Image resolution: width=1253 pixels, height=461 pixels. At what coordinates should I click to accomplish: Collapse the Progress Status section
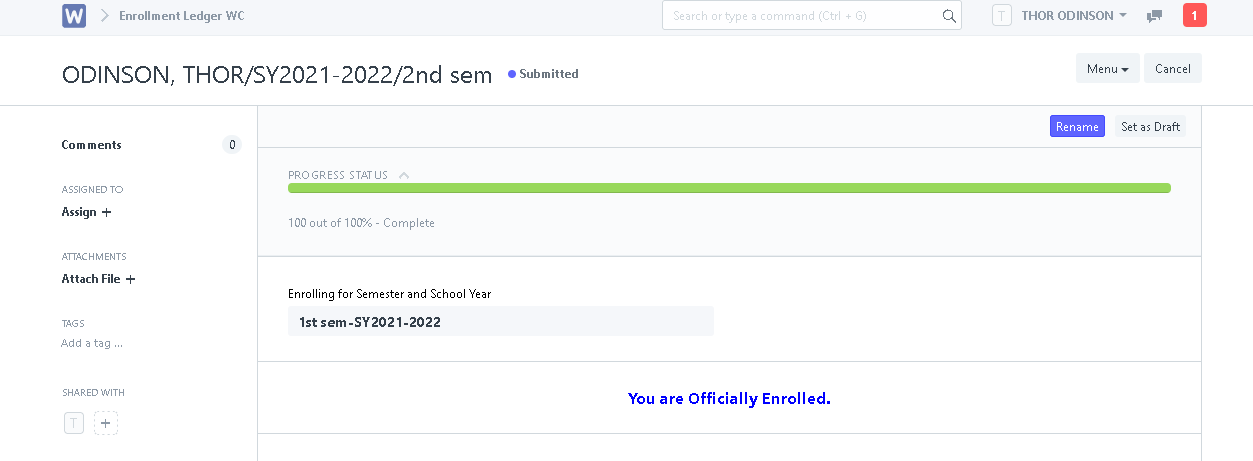pyautogui.click(x=404, y=175)
